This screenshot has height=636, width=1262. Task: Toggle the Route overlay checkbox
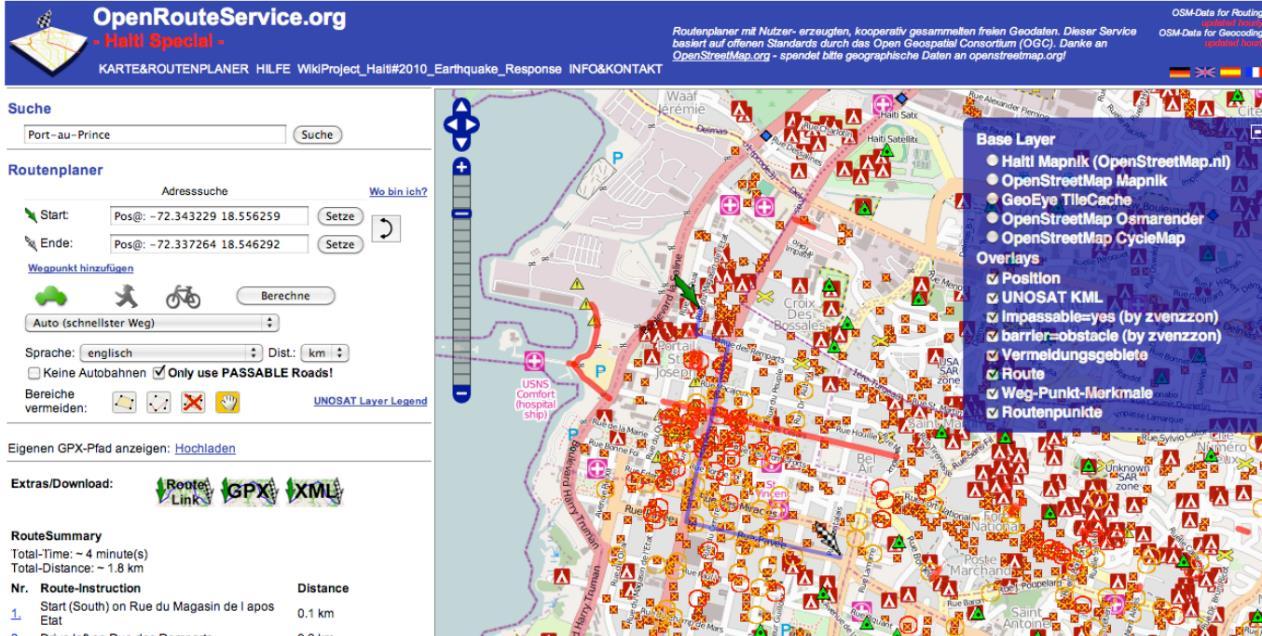(992, 374)
